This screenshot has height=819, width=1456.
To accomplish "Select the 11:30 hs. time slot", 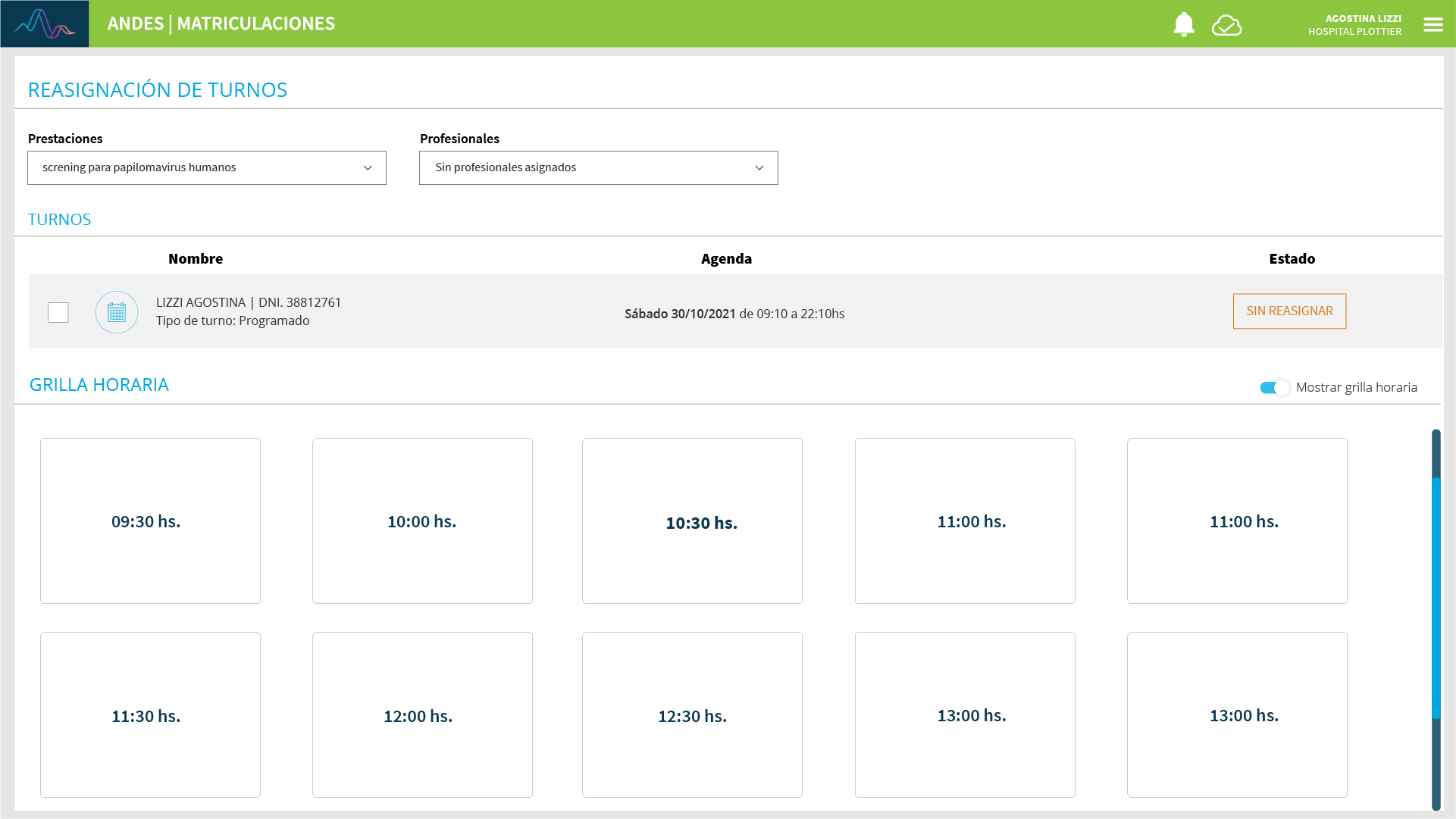I will pos(150,715).
